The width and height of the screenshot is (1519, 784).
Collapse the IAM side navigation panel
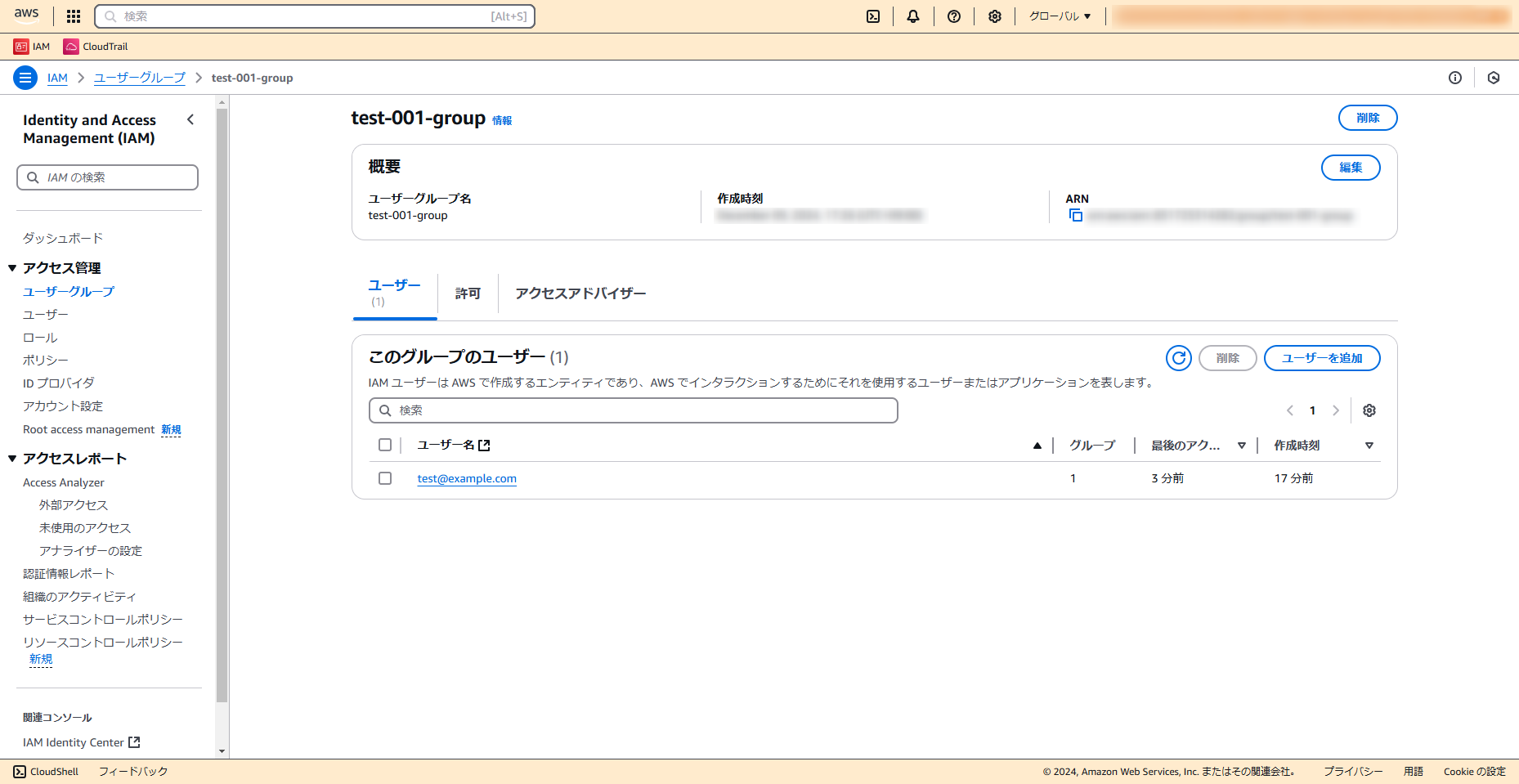[190, 119]
